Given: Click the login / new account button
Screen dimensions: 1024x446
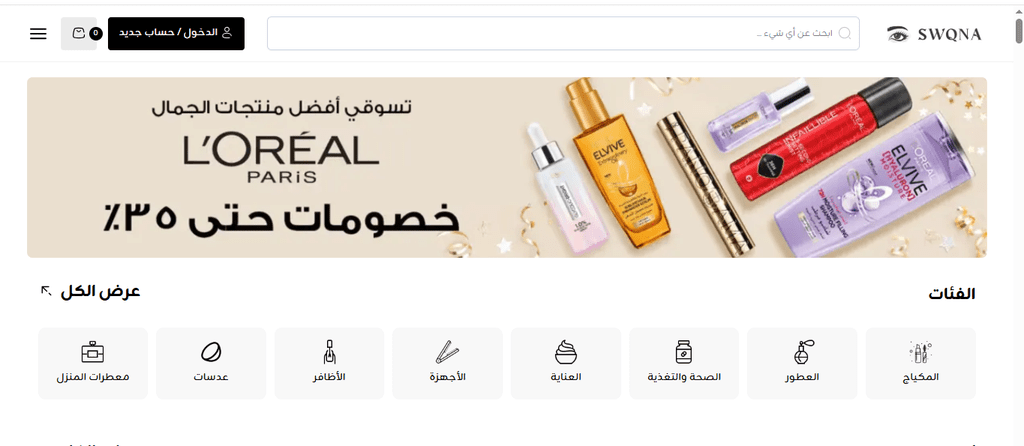Looking at the screenshot, I should click(176, 33).
